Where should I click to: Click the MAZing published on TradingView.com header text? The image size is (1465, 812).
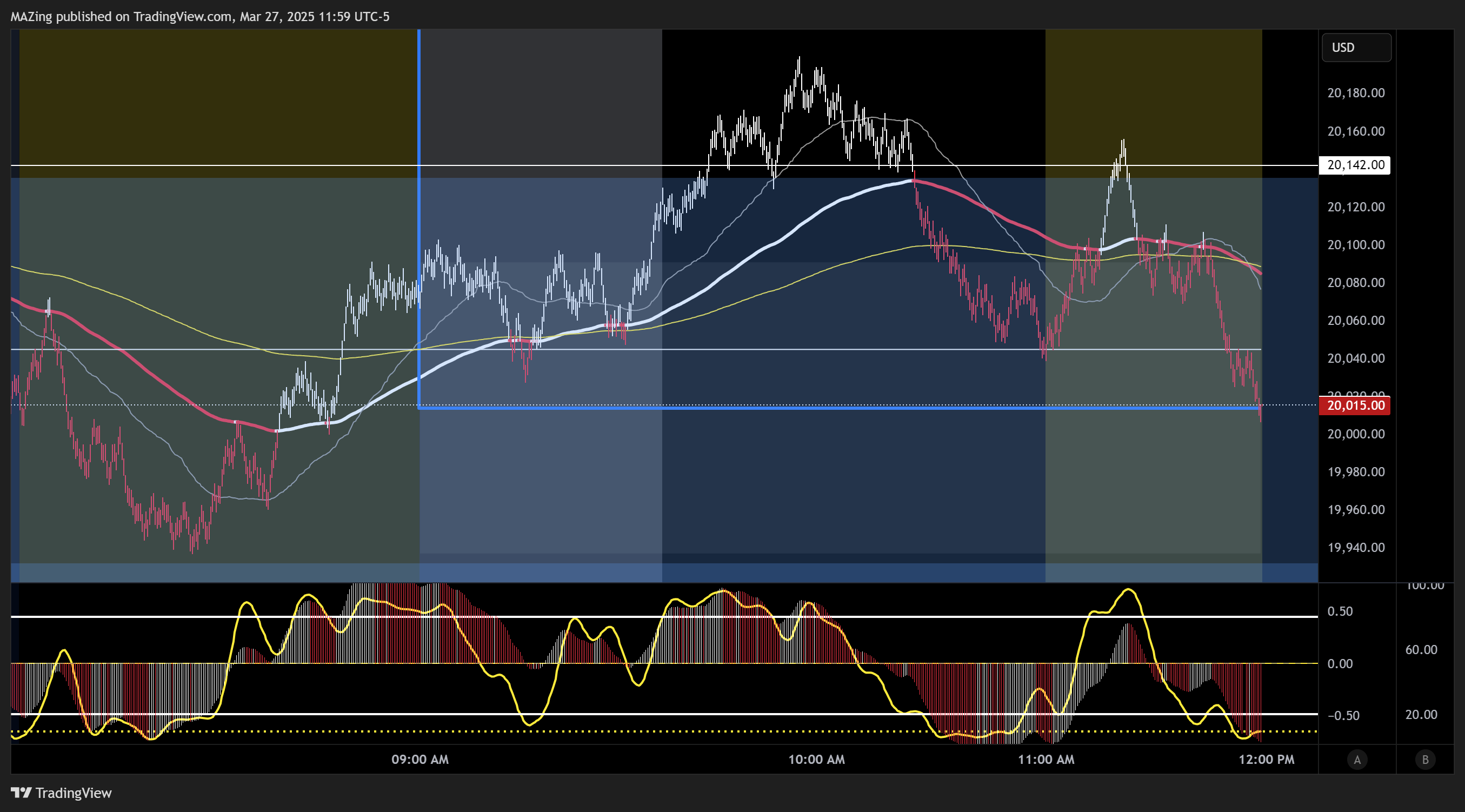click(x=200, y=17)
